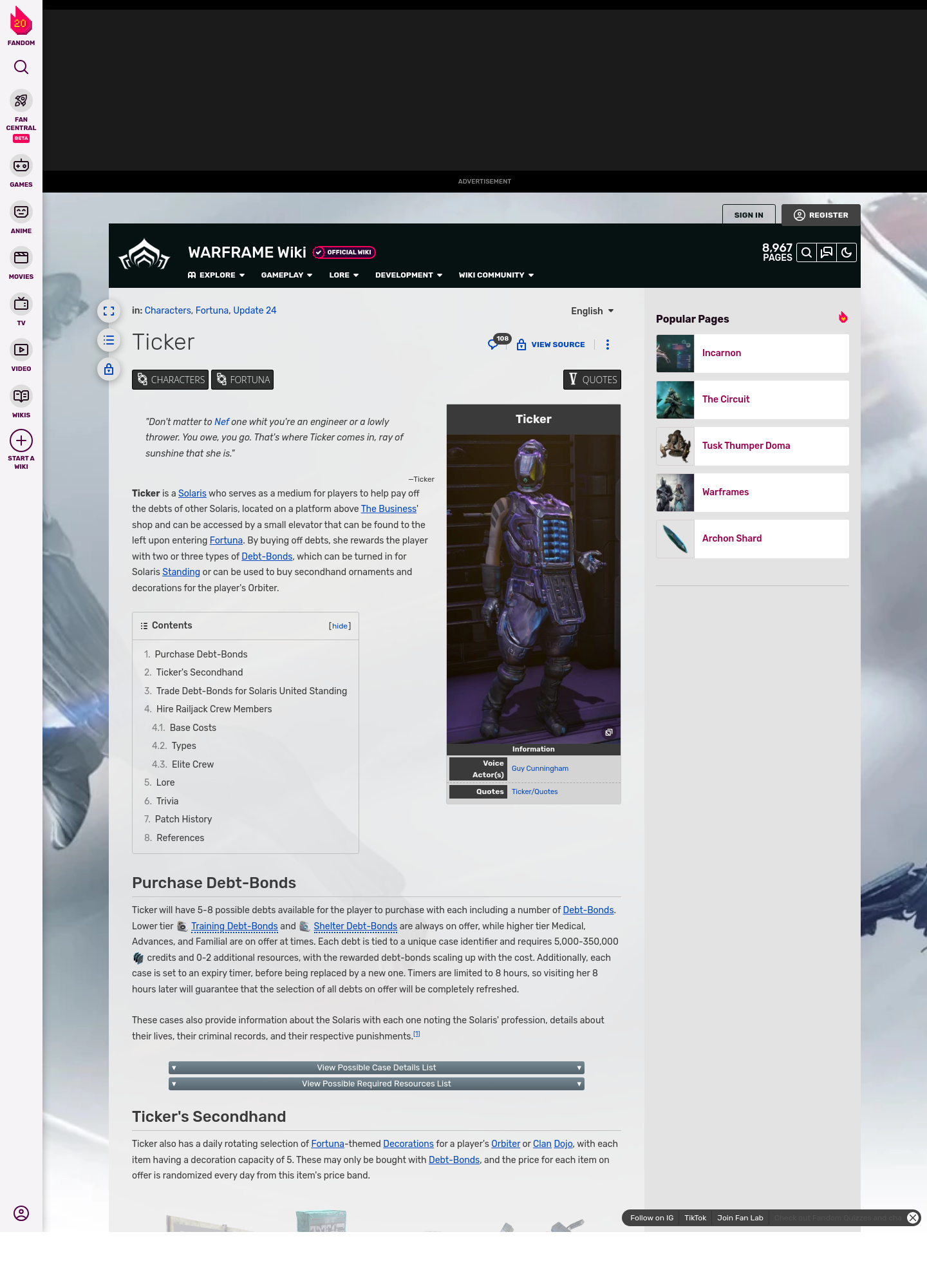927x1288 pixels.
Task: Click View Source
Action: 551,345
